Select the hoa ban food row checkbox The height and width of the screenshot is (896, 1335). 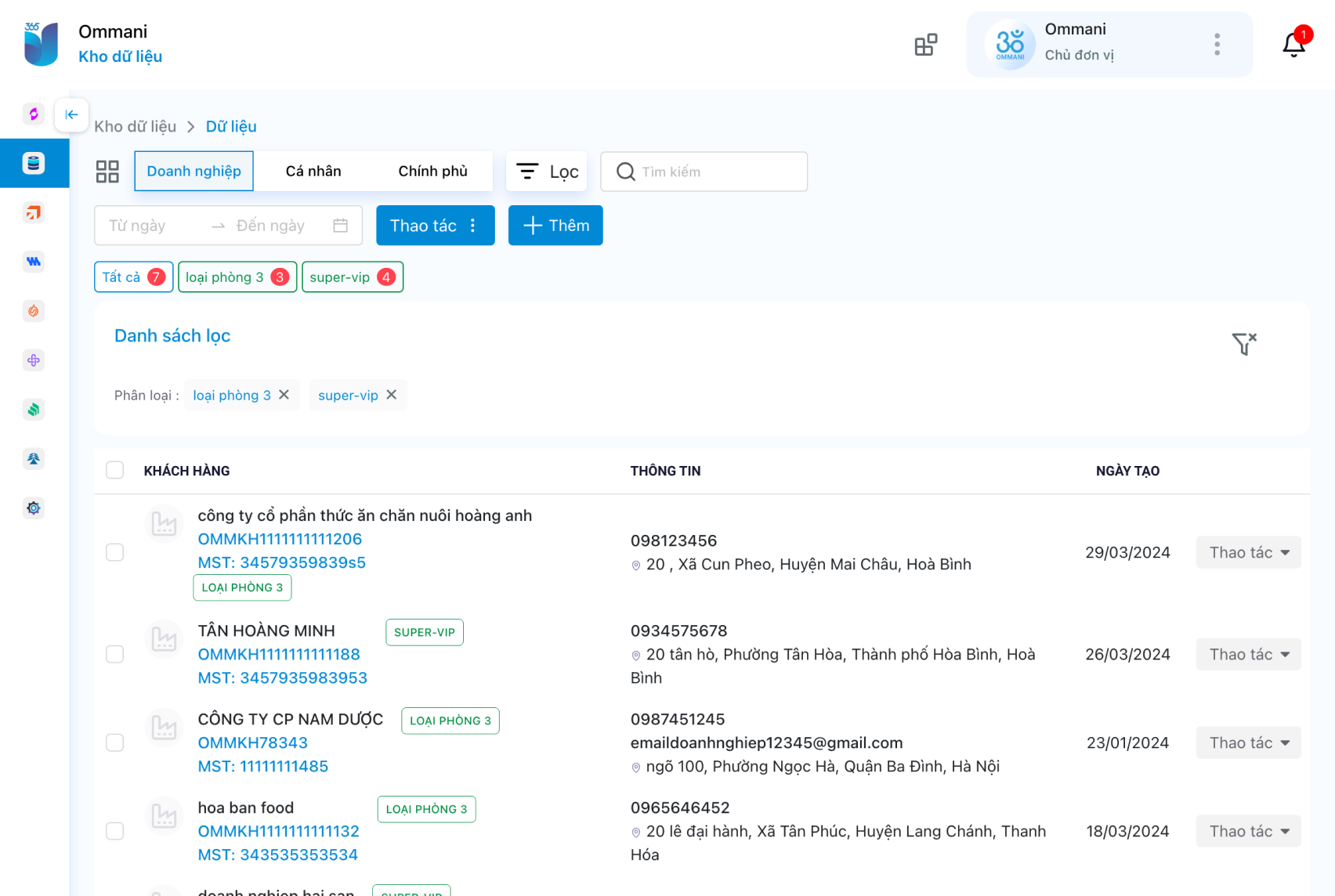pos(115,831)
